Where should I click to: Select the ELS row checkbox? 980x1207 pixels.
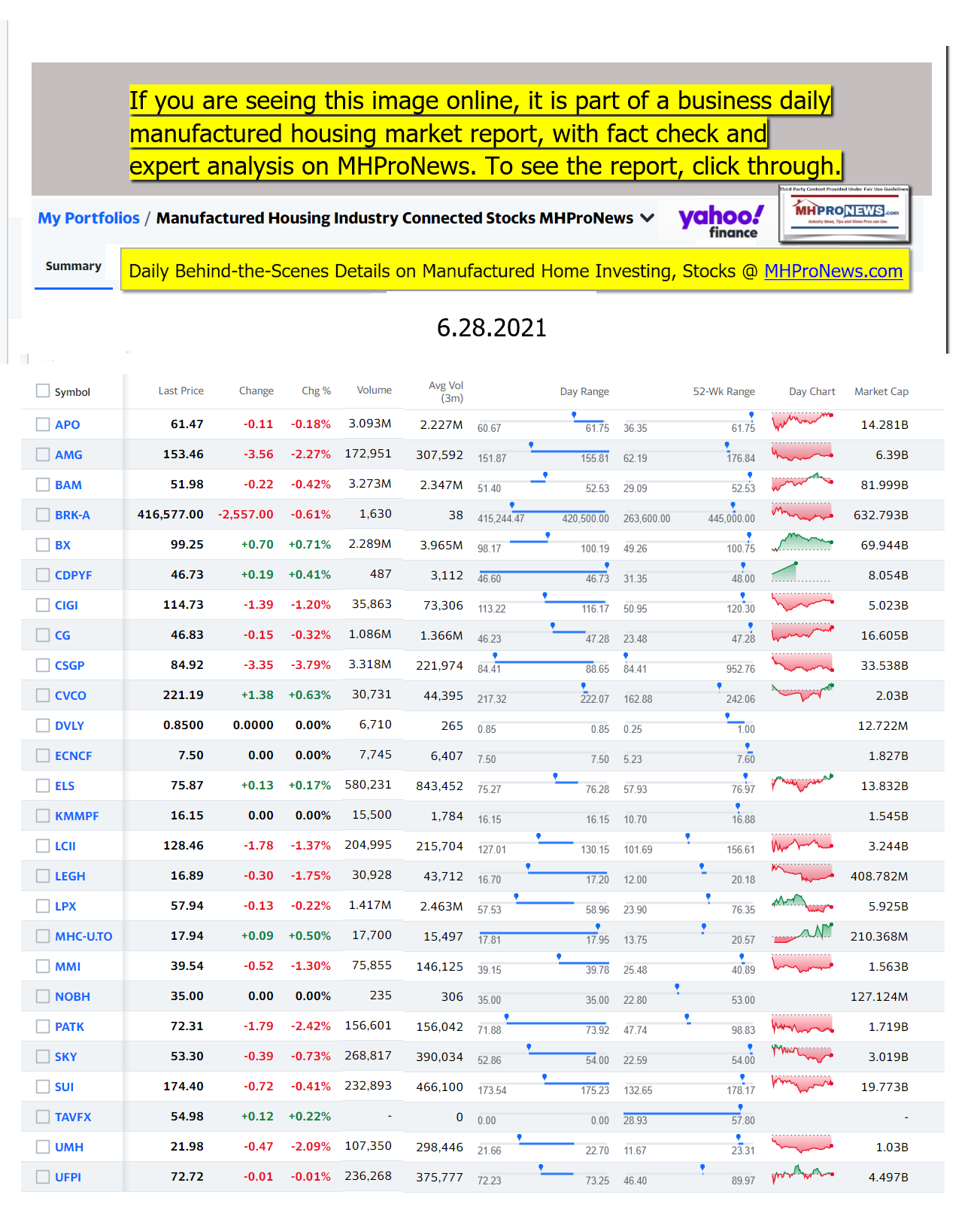tap(43, 786)
